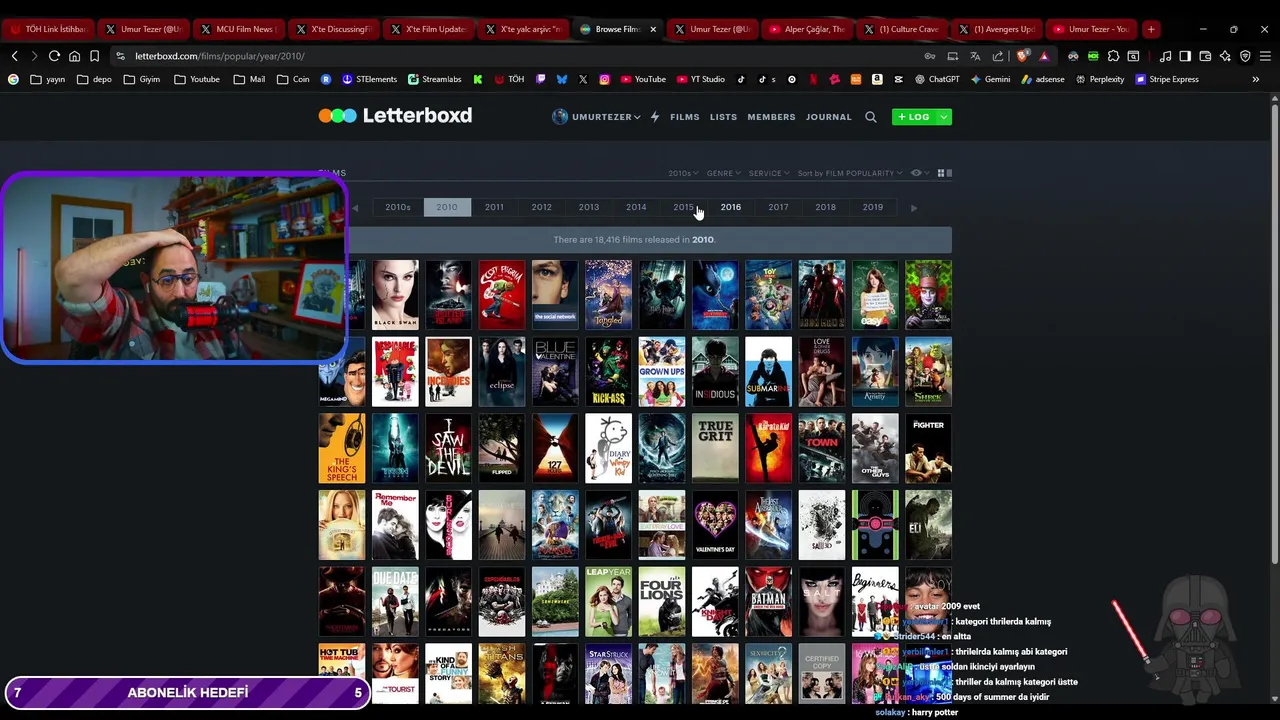Image resolution: width=1280 pixels, height=720 pixels.
Task: Open the extensions puzzle piece icon
Action: click(1113, 56)
